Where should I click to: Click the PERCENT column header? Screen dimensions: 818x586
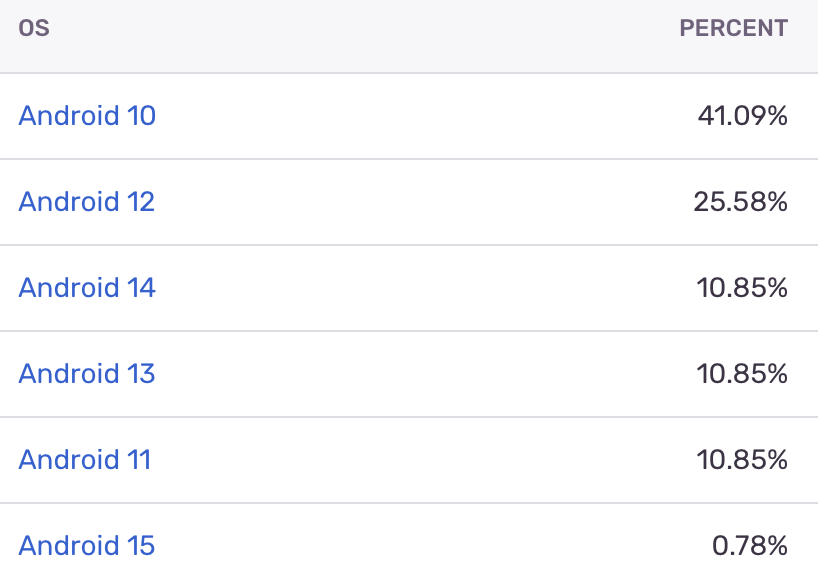[x=733, y=28]
